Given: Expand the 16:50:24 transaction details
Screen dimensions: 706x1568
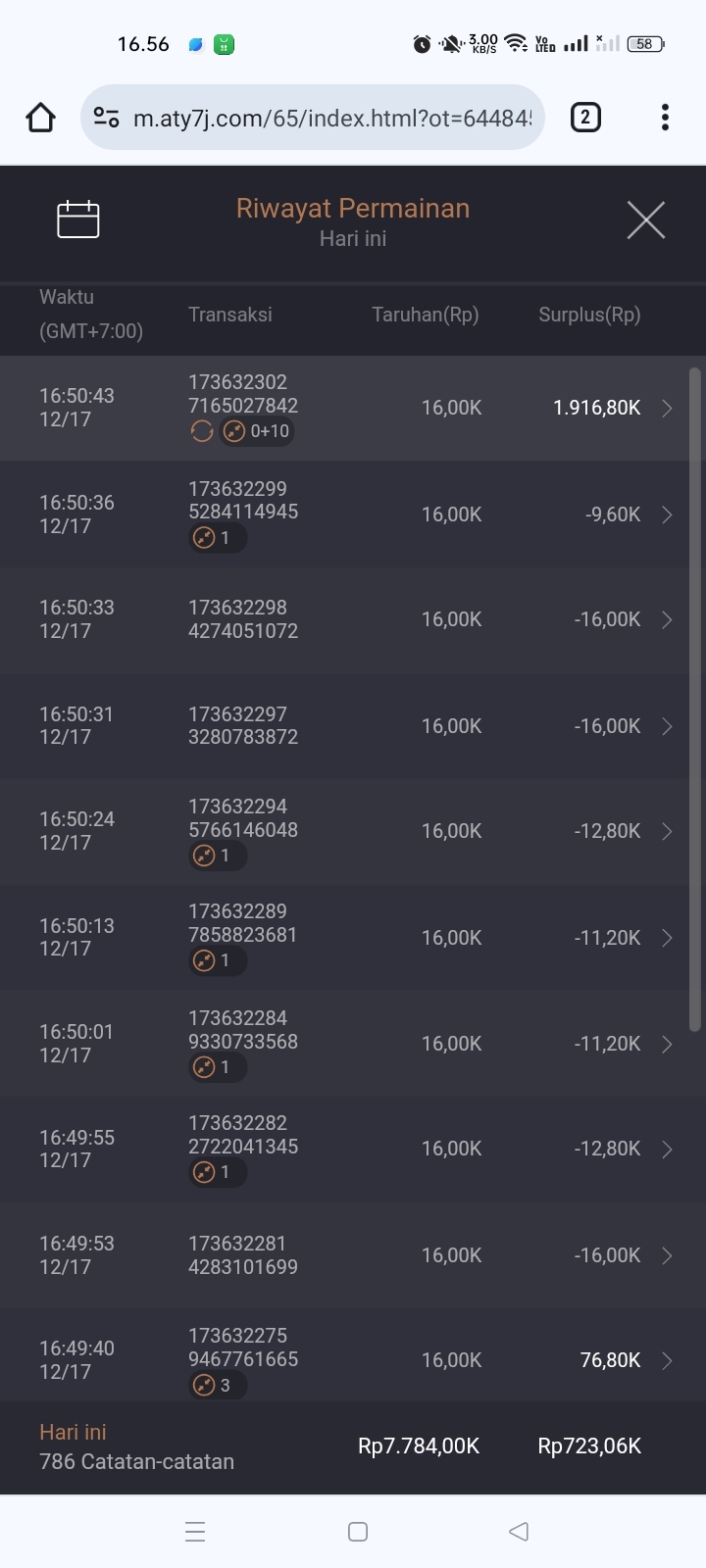Looking at the screenshot, I should (x=667, y=832).
